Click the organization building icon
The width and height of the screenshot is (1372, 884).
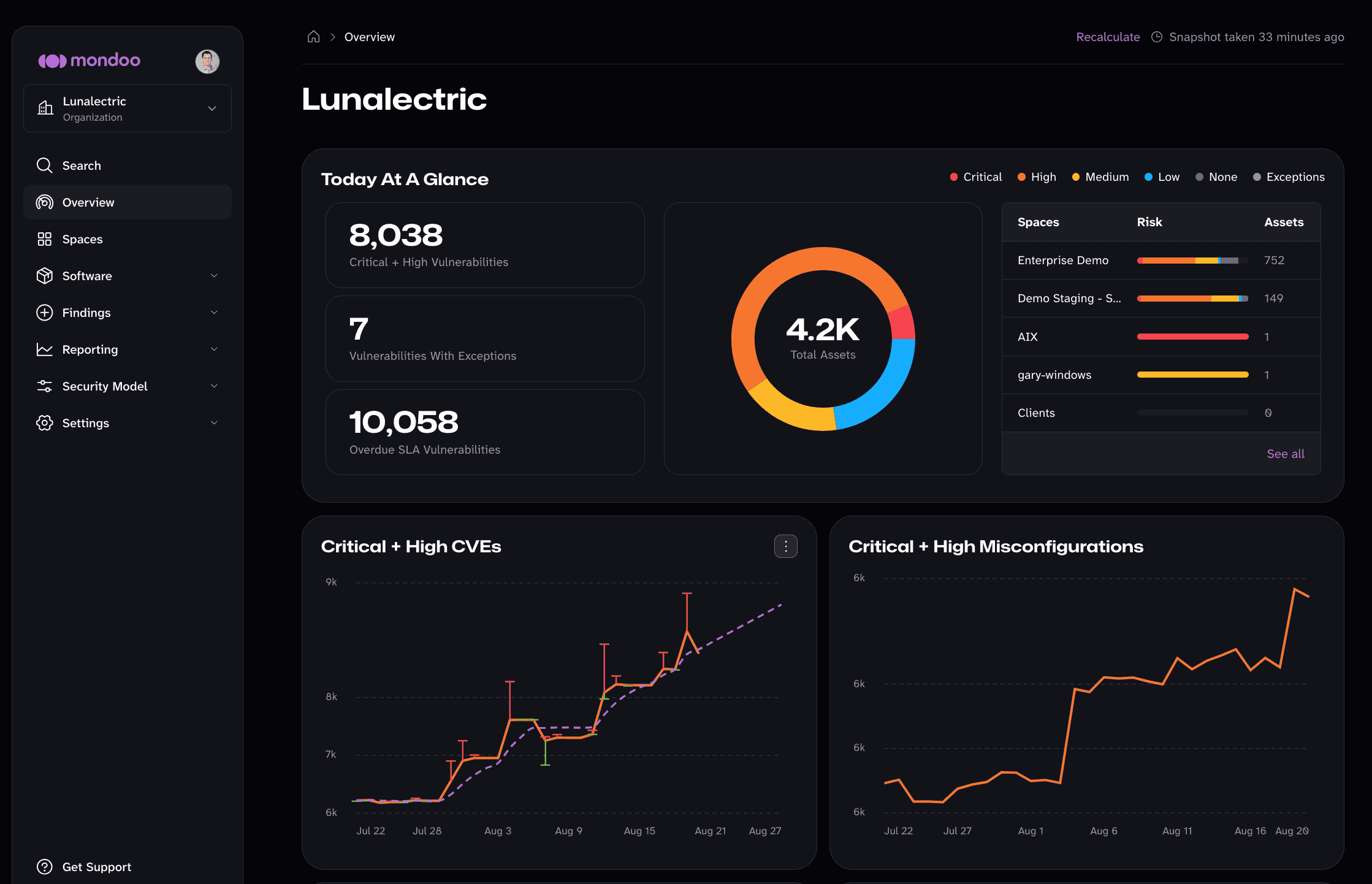coord(45,108)
